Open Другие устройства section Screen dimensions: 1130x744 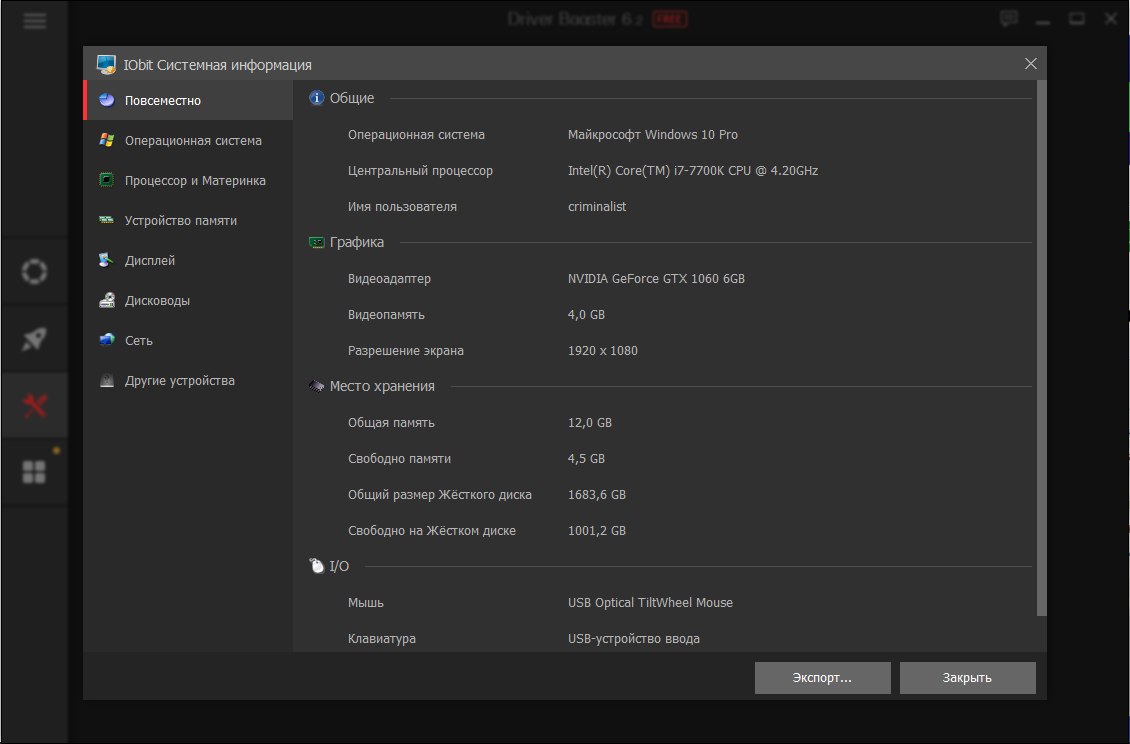(188, 381)
